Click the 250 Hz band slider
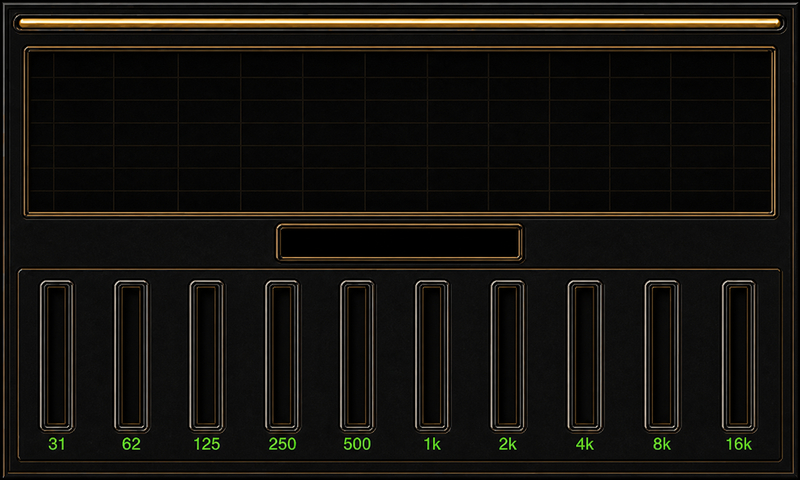 282,356
